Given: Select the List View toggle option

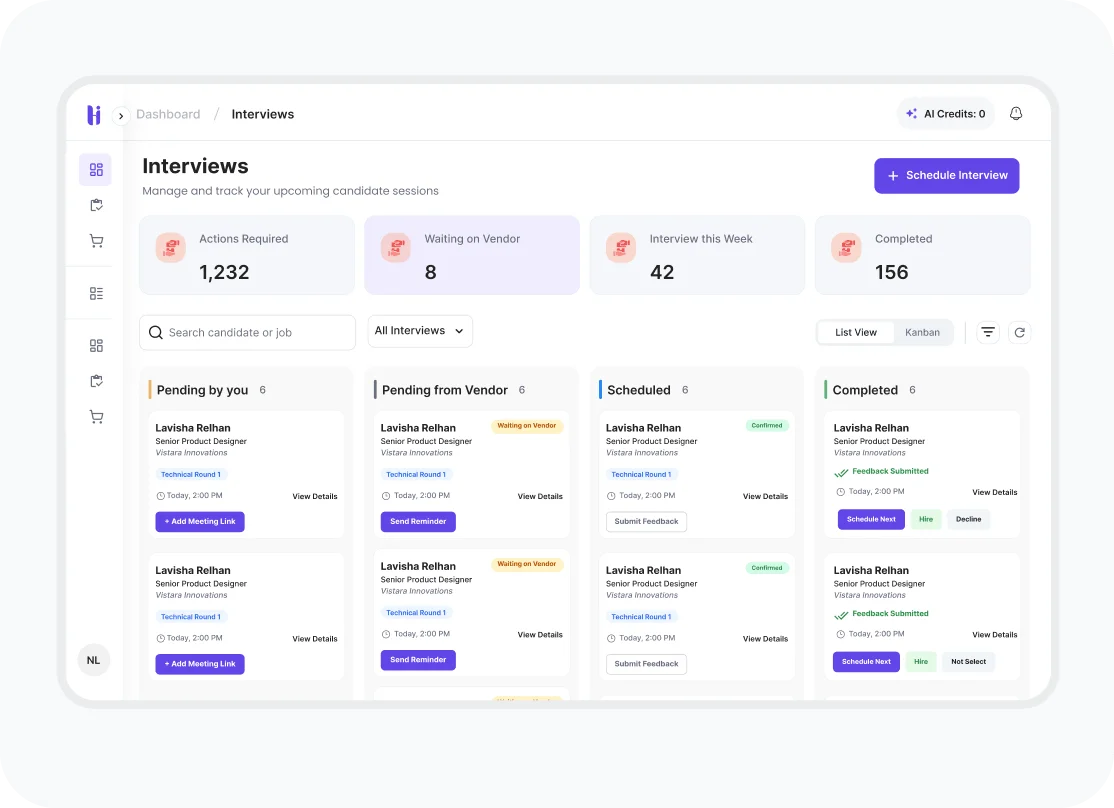Looking at the screenshot, I should pos(855,332).
